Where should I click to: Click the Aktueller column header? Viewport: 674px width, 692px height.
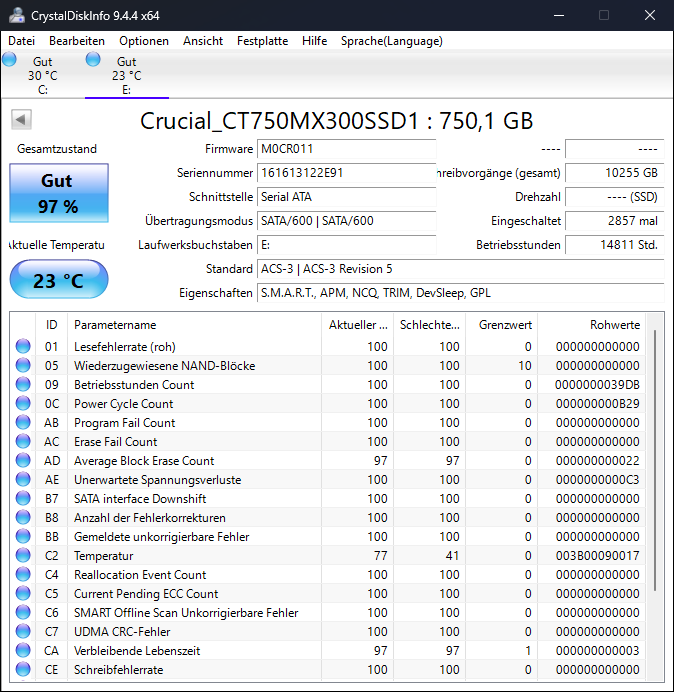click(358, 325)
